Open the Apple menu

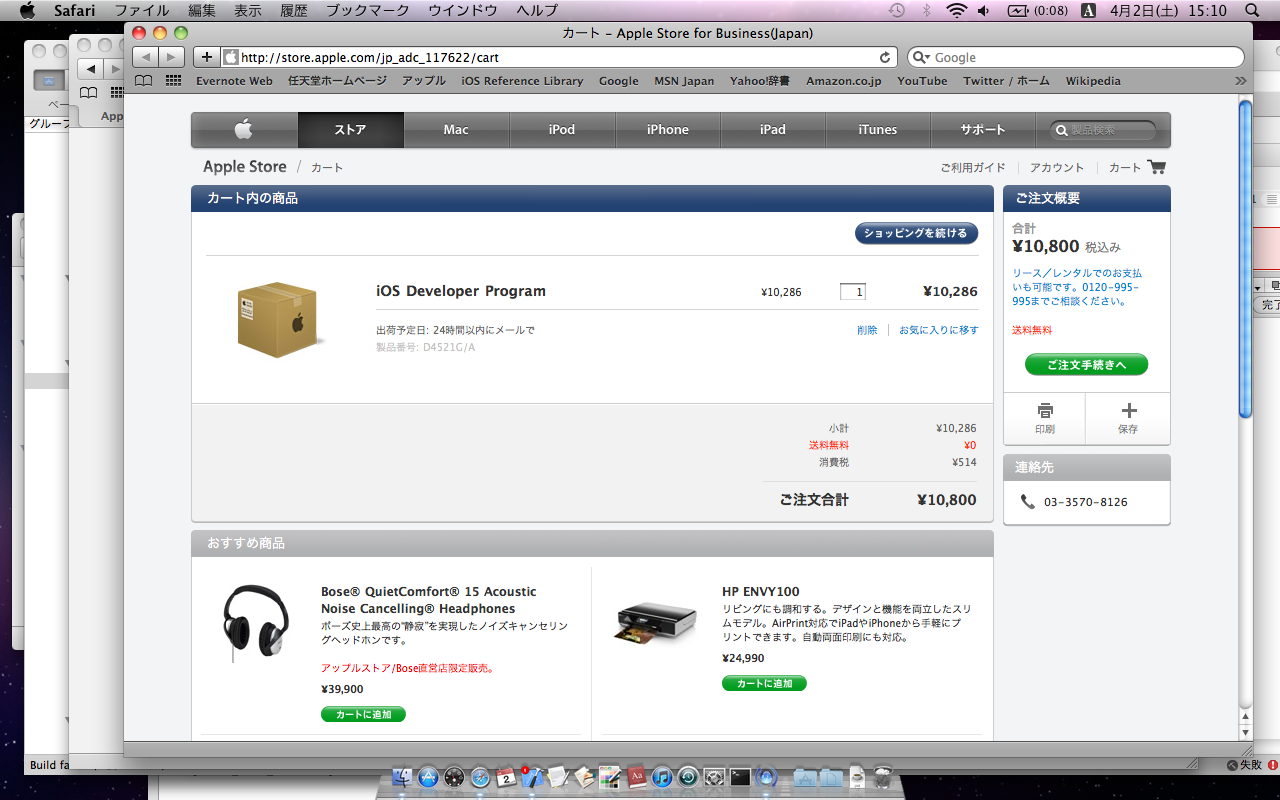[x=27, y=10]
